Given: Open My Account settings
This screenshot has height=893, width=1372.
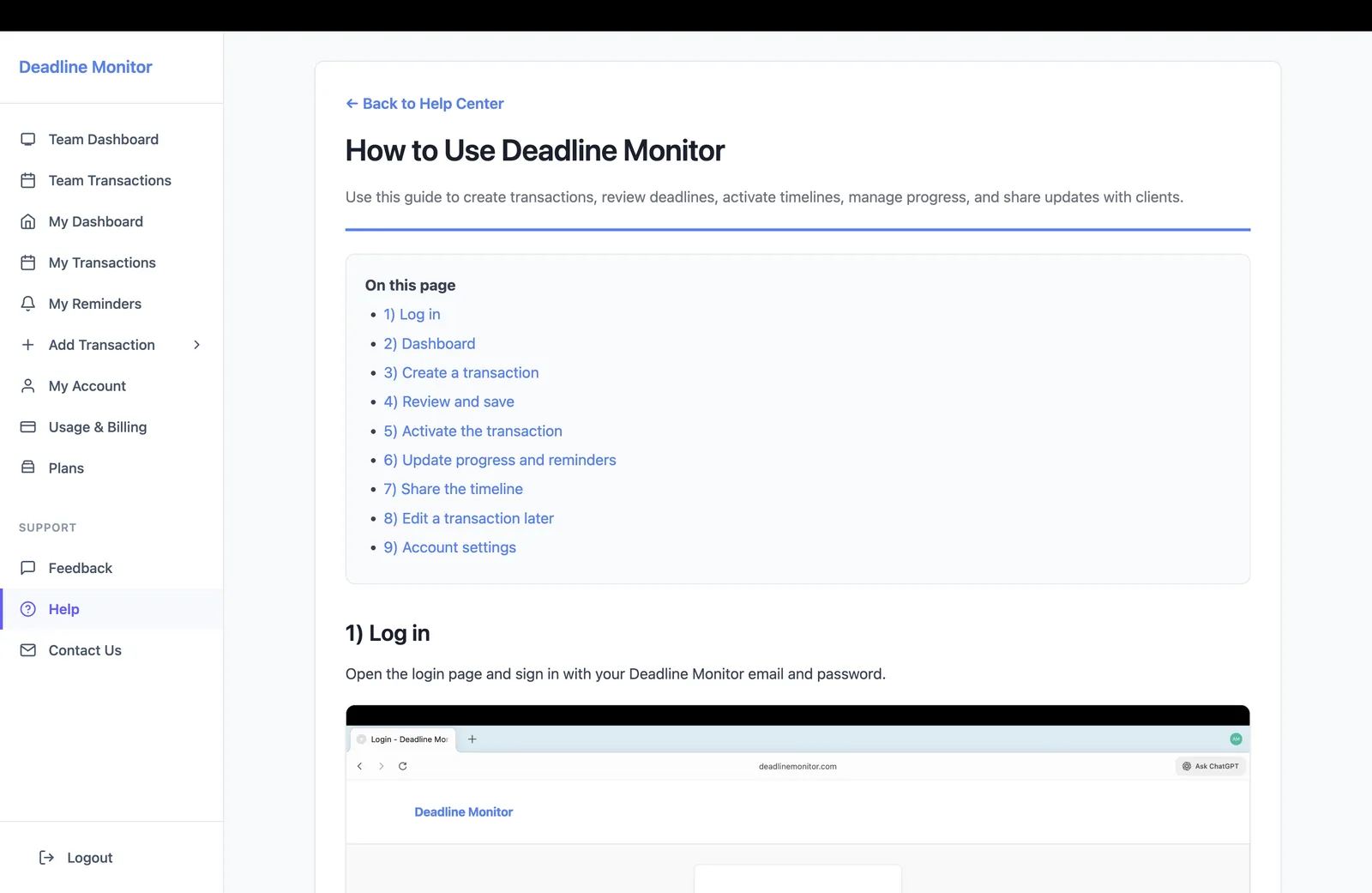Looking at the screenshot, I should point(111,386).
